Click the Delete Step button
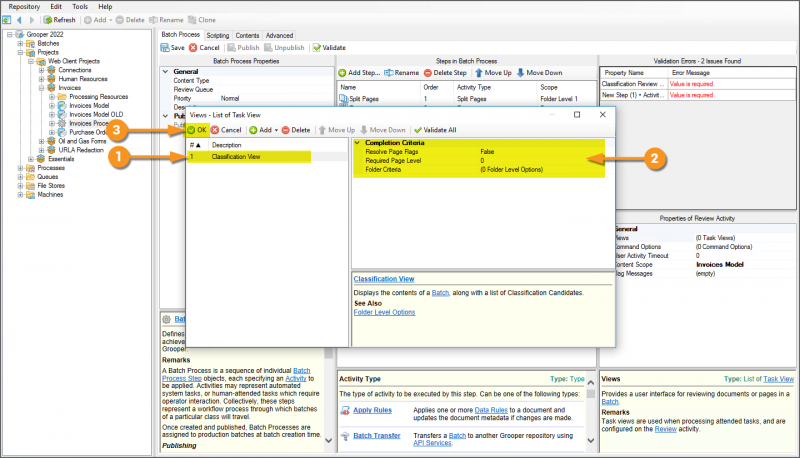Viewport: 800px width, 458px height. [445, 73]
